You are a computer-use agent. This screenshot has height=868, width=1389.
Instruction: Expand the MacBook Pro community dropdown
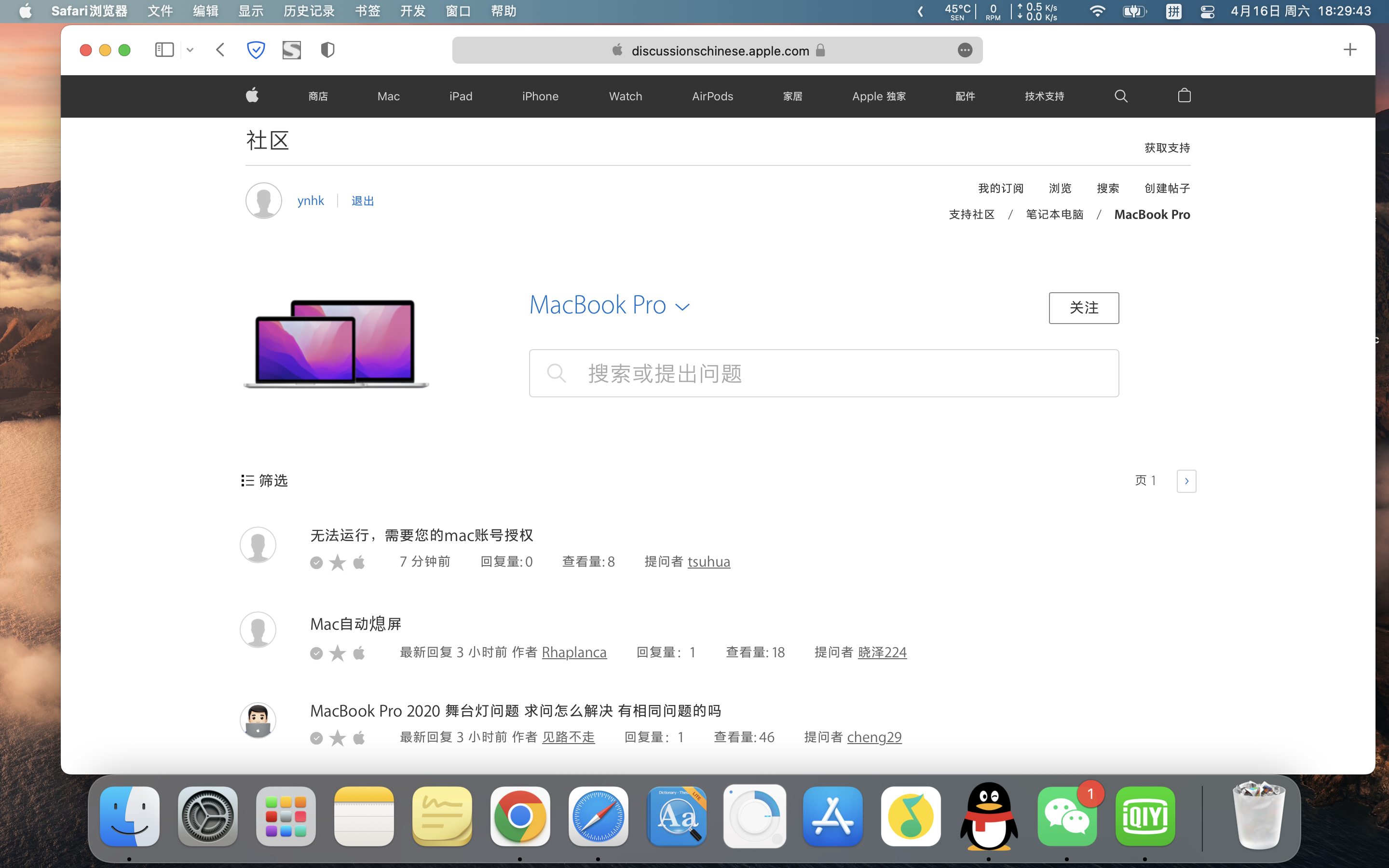click(x=682, y=307)
